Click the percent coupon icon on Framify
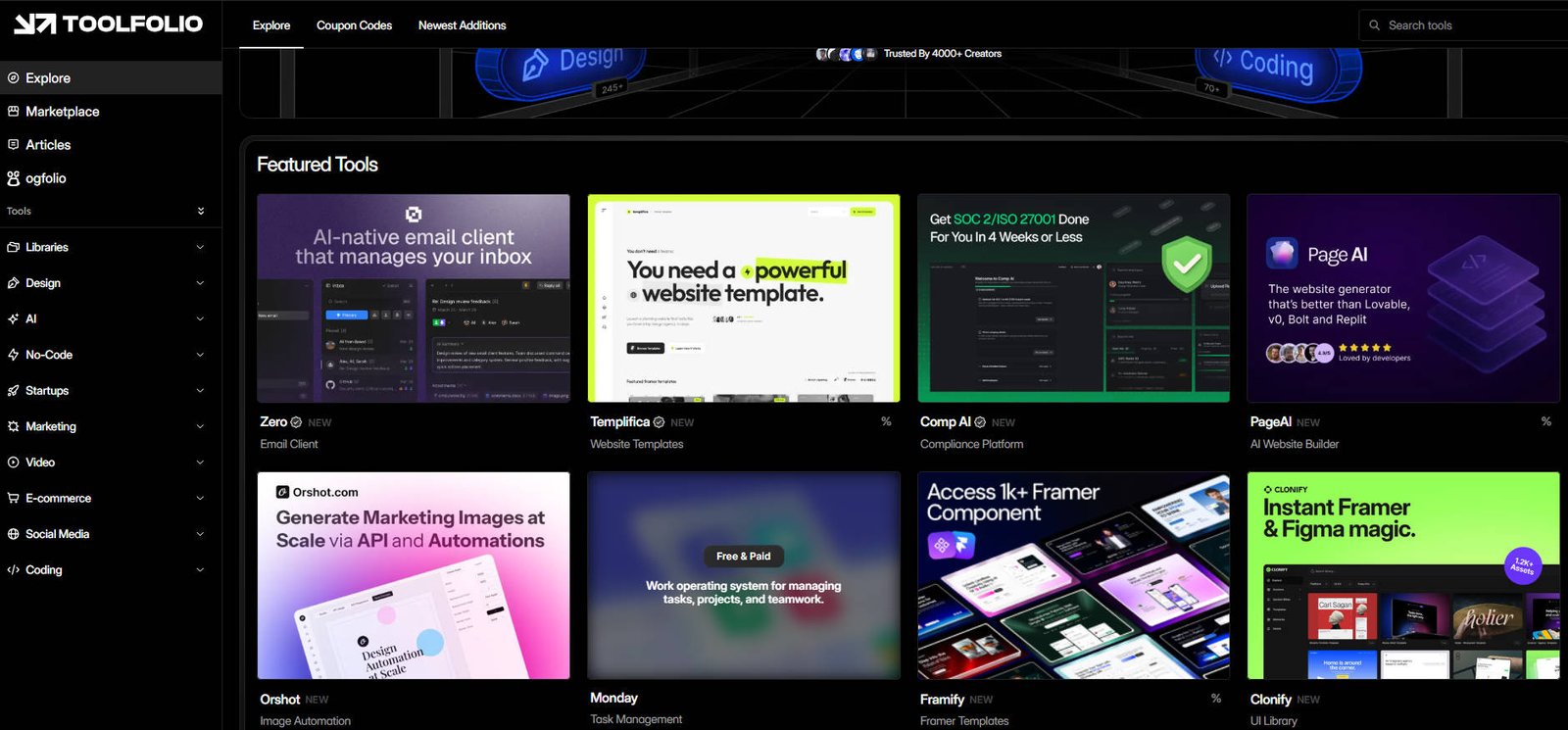The image size is (1568, 730). [1216, 699]
